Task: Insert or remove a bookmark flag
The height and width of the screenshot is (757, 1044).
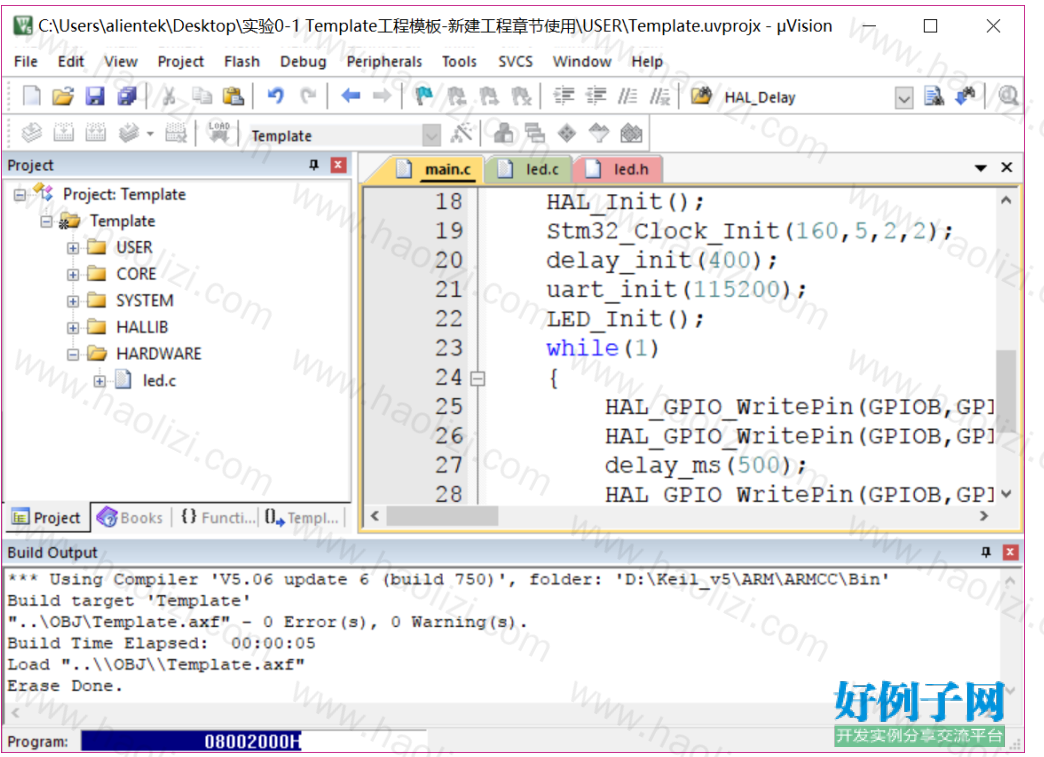Action: [423, 96]
